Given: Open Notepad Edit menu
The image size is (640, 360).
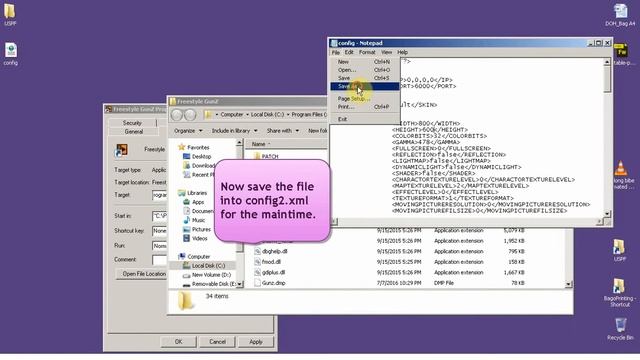Looking at the screenshot, I should click(x=349, y=52).
